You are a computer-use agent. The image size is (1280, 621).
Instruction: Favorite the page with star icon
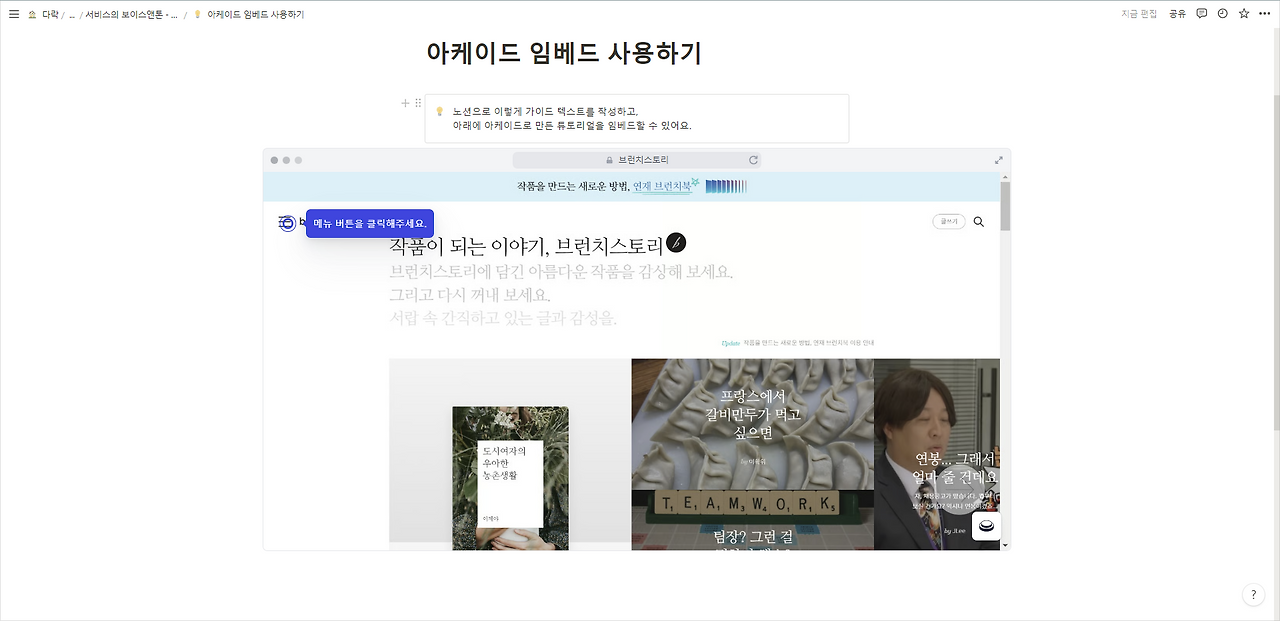[1244, 14]
